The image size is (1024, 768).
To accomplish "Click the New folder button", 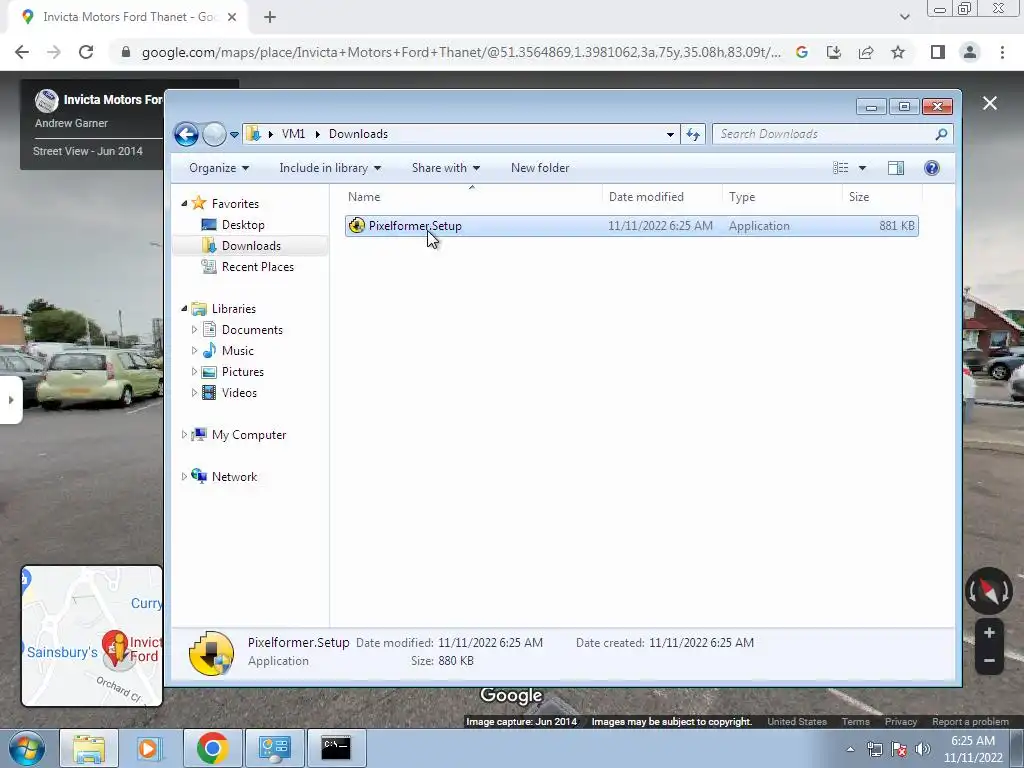I will 540,168.
